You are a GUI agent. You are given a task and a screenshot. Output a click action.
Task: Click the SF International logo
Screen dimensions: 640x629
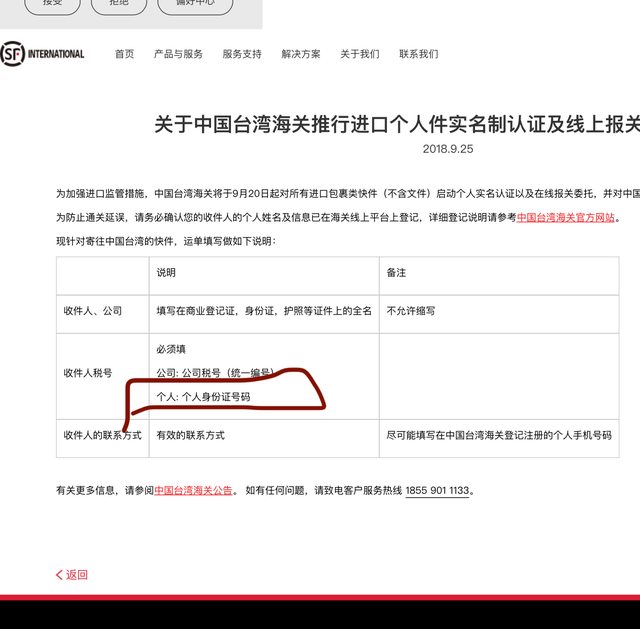[43, 53]
